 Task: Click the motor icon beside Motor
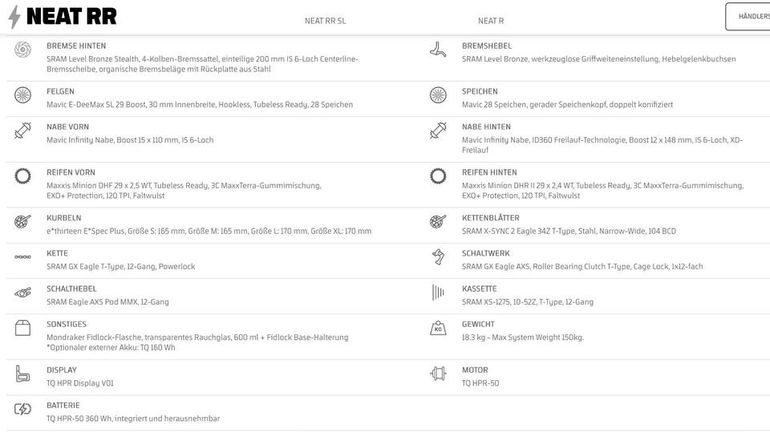438,374
